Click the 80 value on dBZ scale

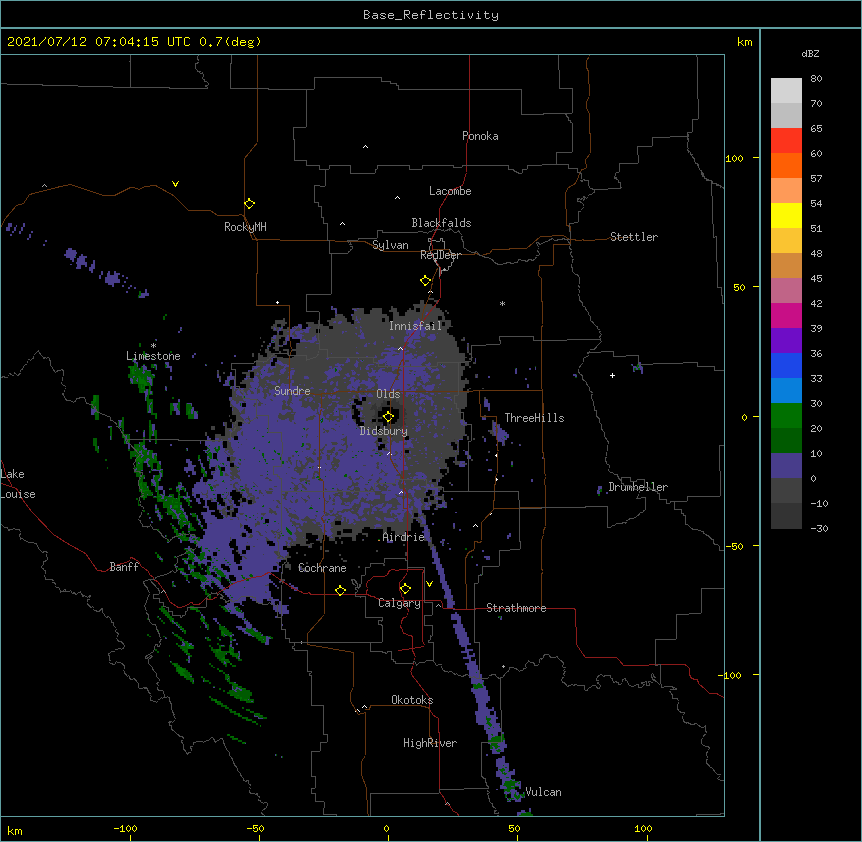tap(816, 79)
